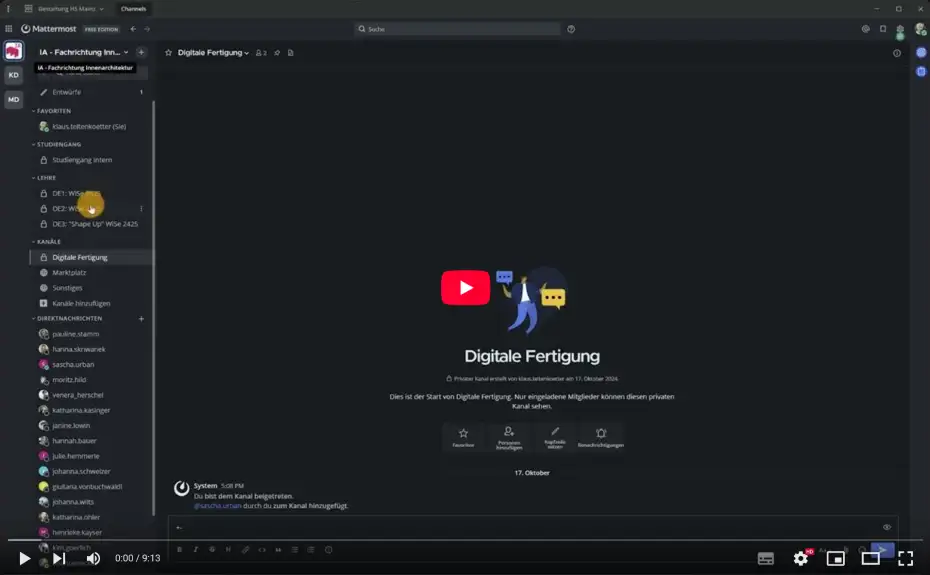Toggle message preview eye icon

887,527
